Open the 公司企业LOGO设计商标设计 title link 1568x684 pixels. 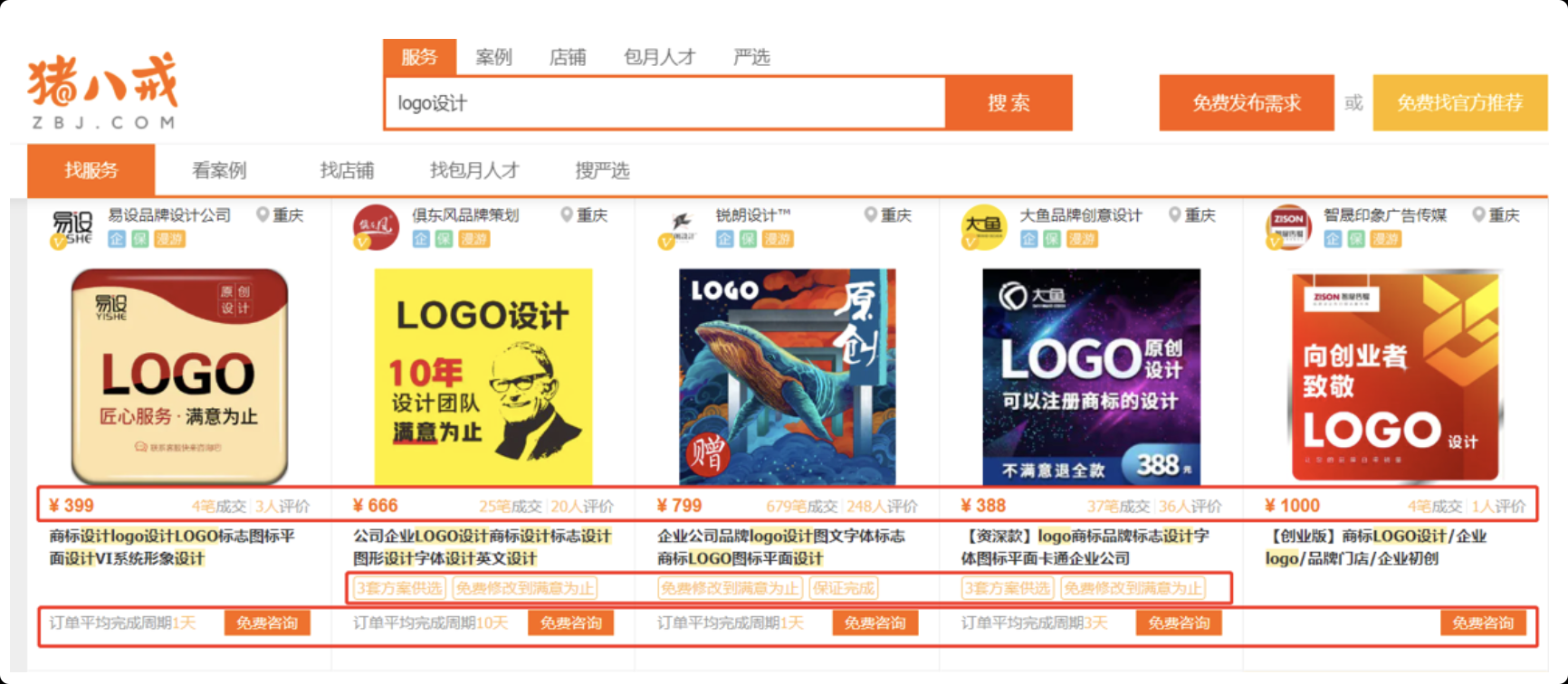click(x=483, y=547)
